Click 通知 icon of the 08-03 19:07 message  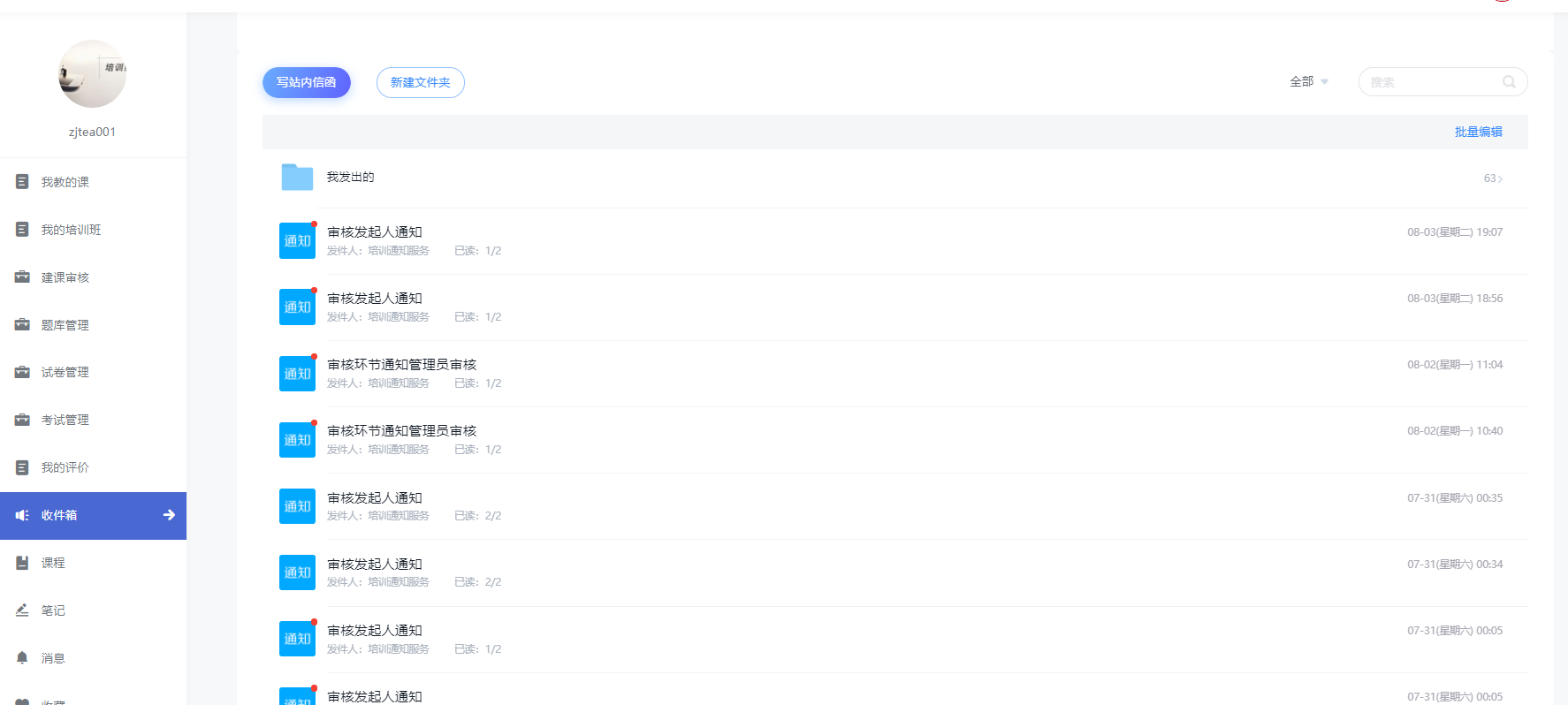pyautogui.click(x=297, y=241)
